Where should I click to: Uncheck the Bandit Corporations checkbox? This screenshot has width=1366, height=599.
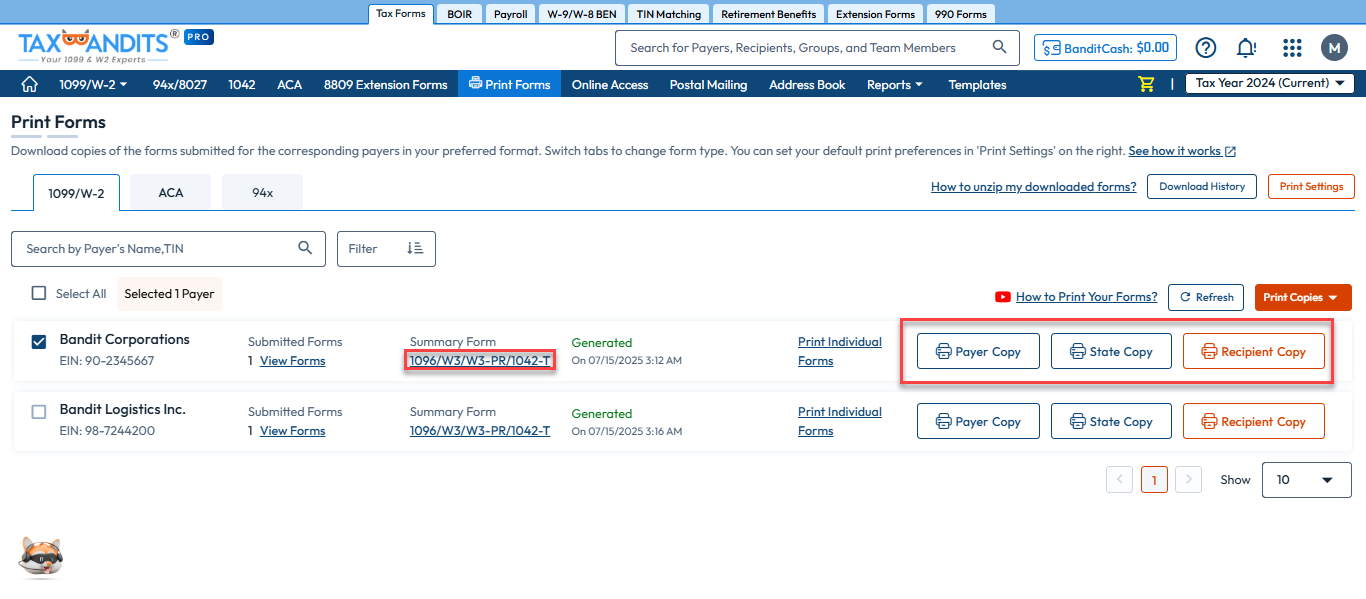point(39,341)
